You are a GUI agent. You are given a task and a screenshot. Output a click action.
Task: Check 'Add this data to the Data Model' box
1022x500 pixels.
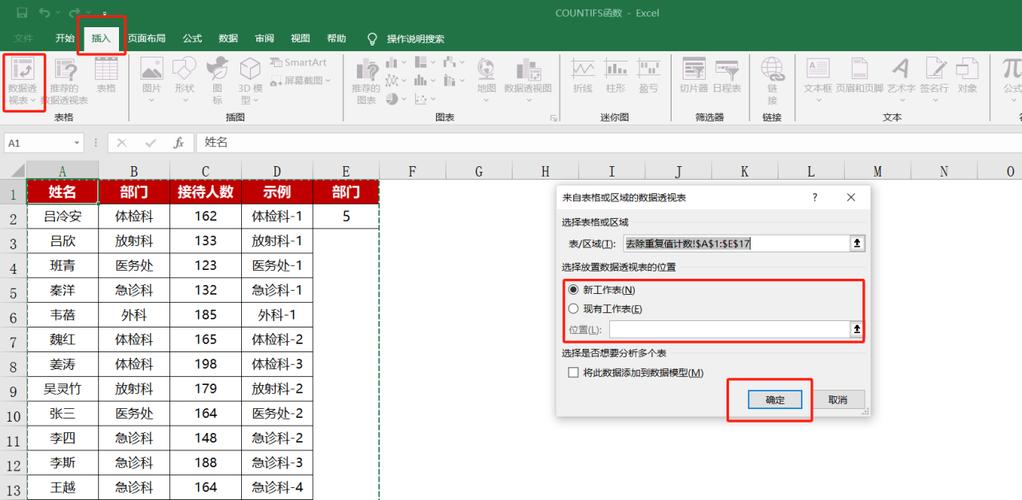[574, 373]
